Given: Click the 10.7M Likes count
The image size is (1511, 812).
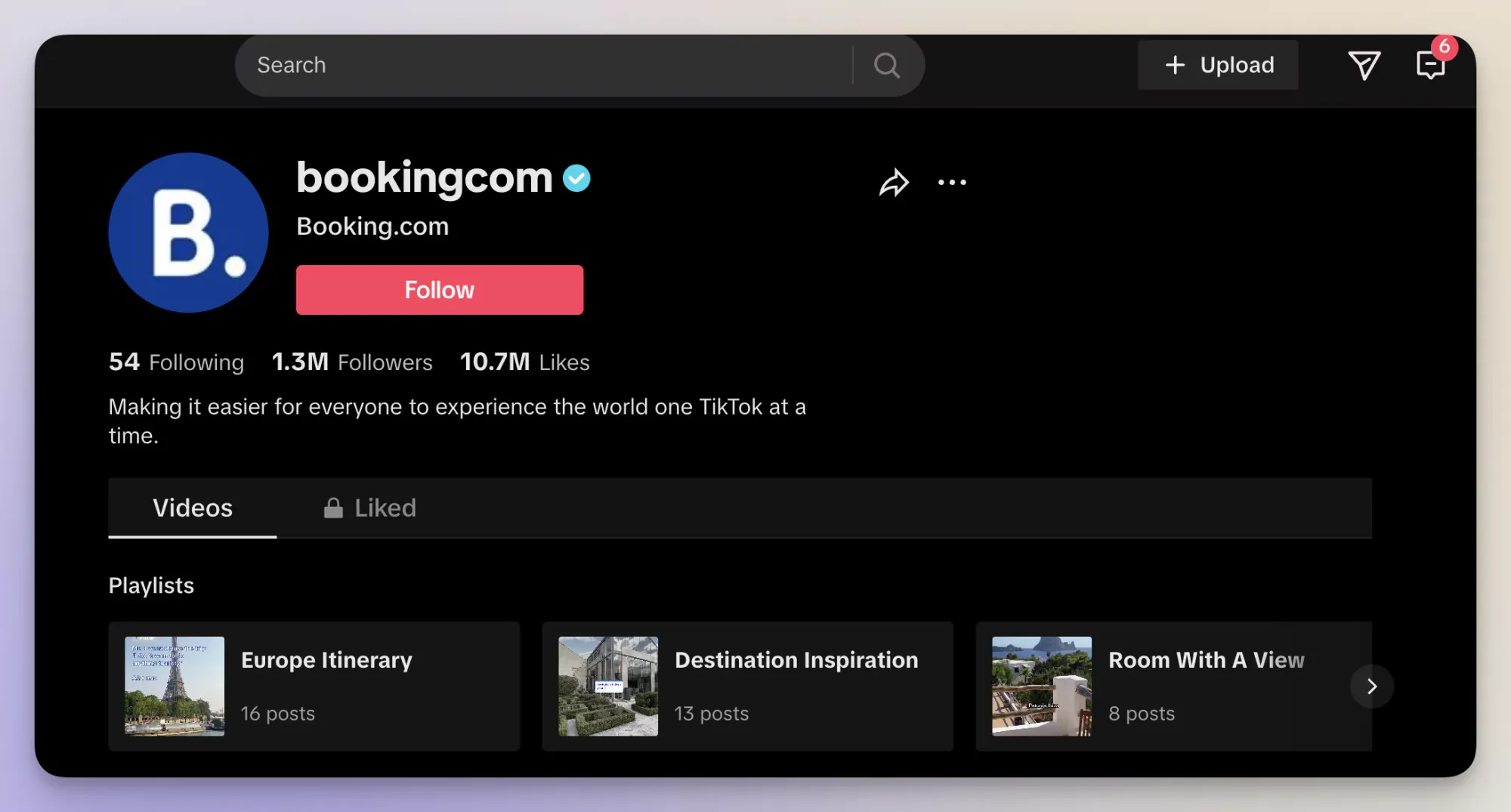Looking at the screenshot, I should [x=524, y=362].
